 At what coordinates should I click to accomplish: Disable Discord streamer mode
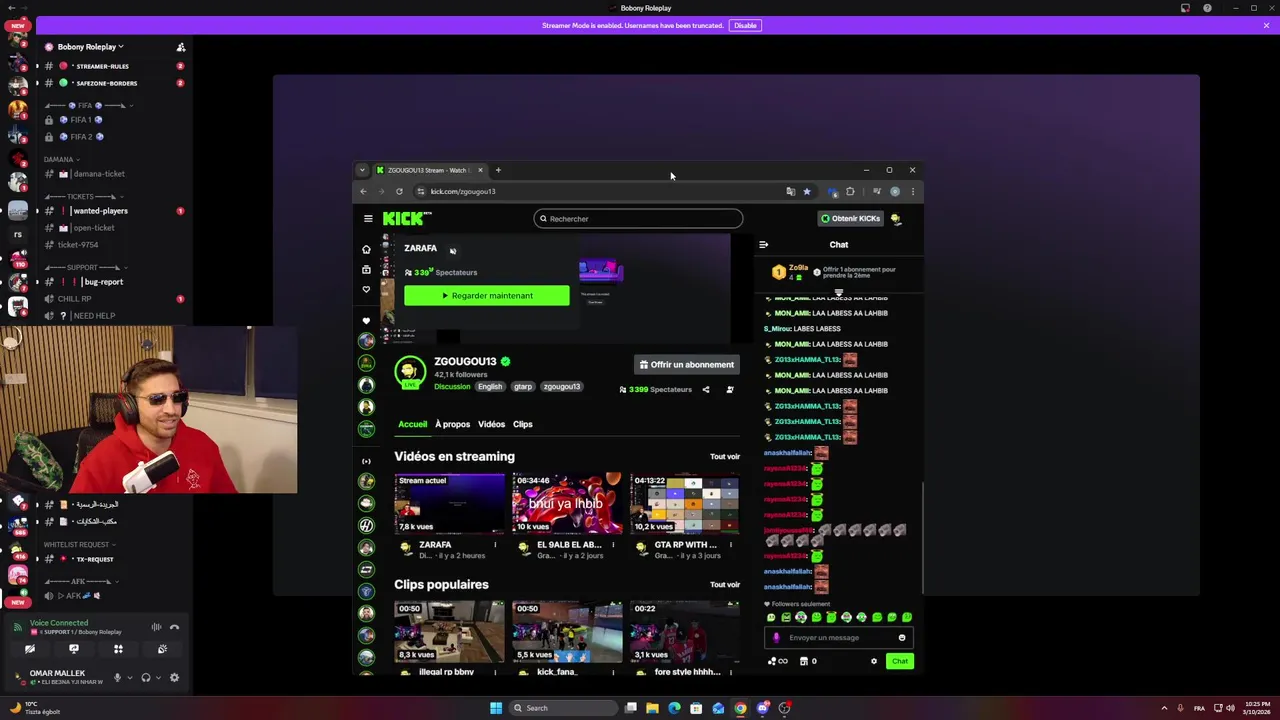pyautogui.click(x=745, y=25)
